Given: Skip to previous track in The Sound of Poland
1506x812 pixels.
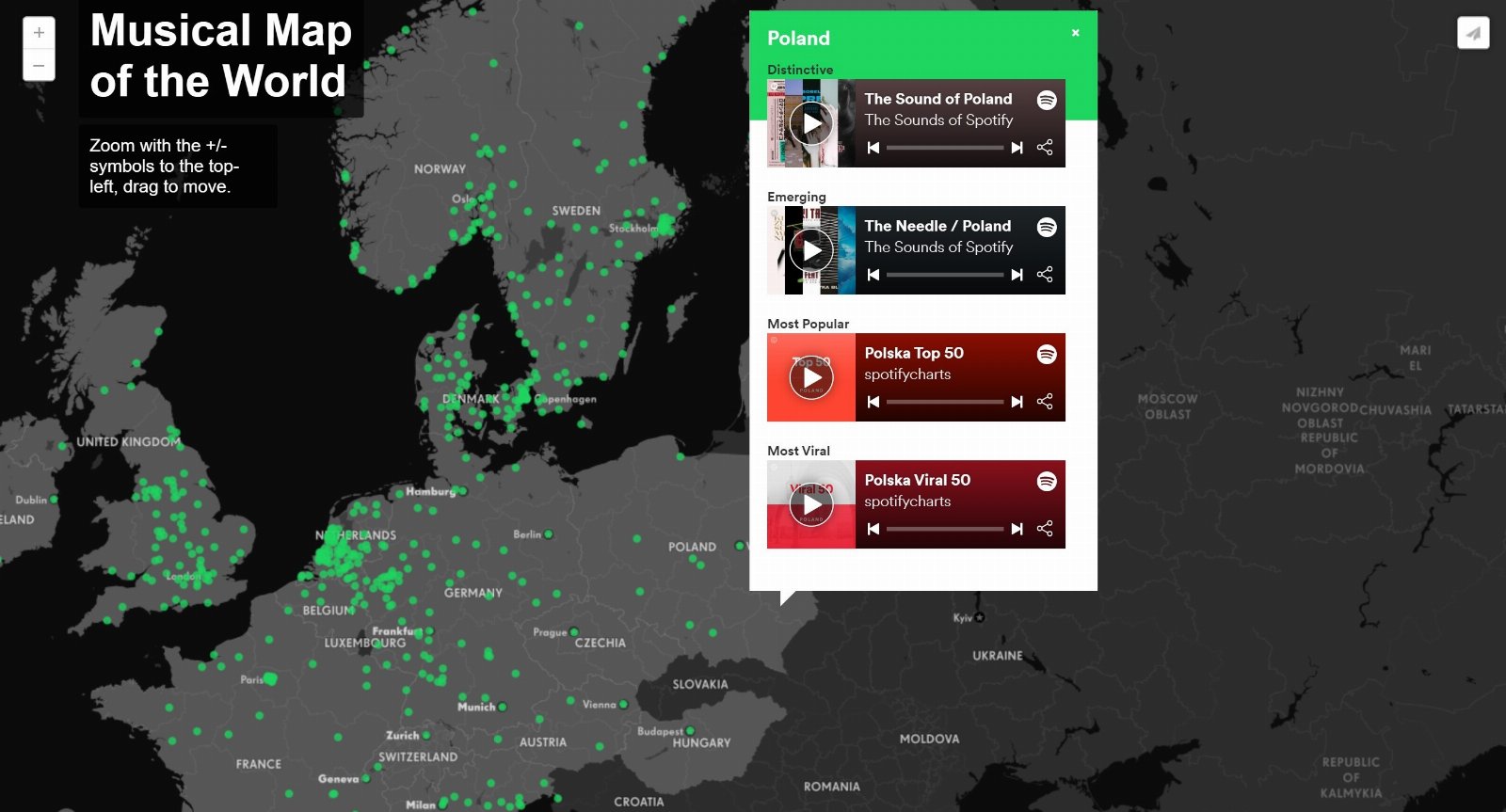Looking at the screenshot, I should coord(873,148).
